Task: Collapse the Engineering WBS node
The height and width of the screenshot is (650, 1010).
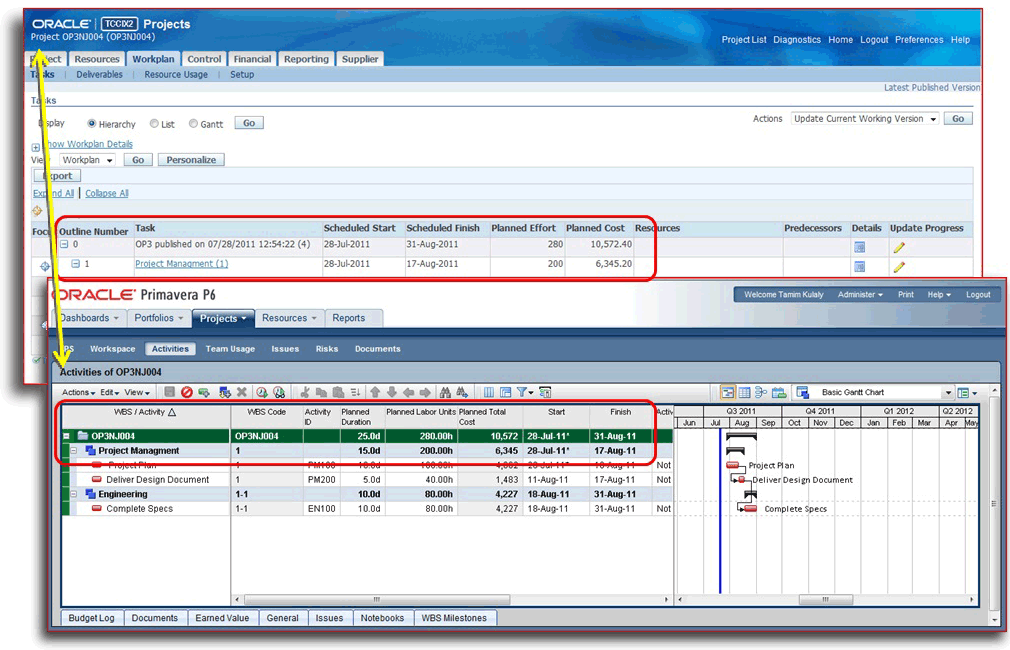Action: (74, 494)
